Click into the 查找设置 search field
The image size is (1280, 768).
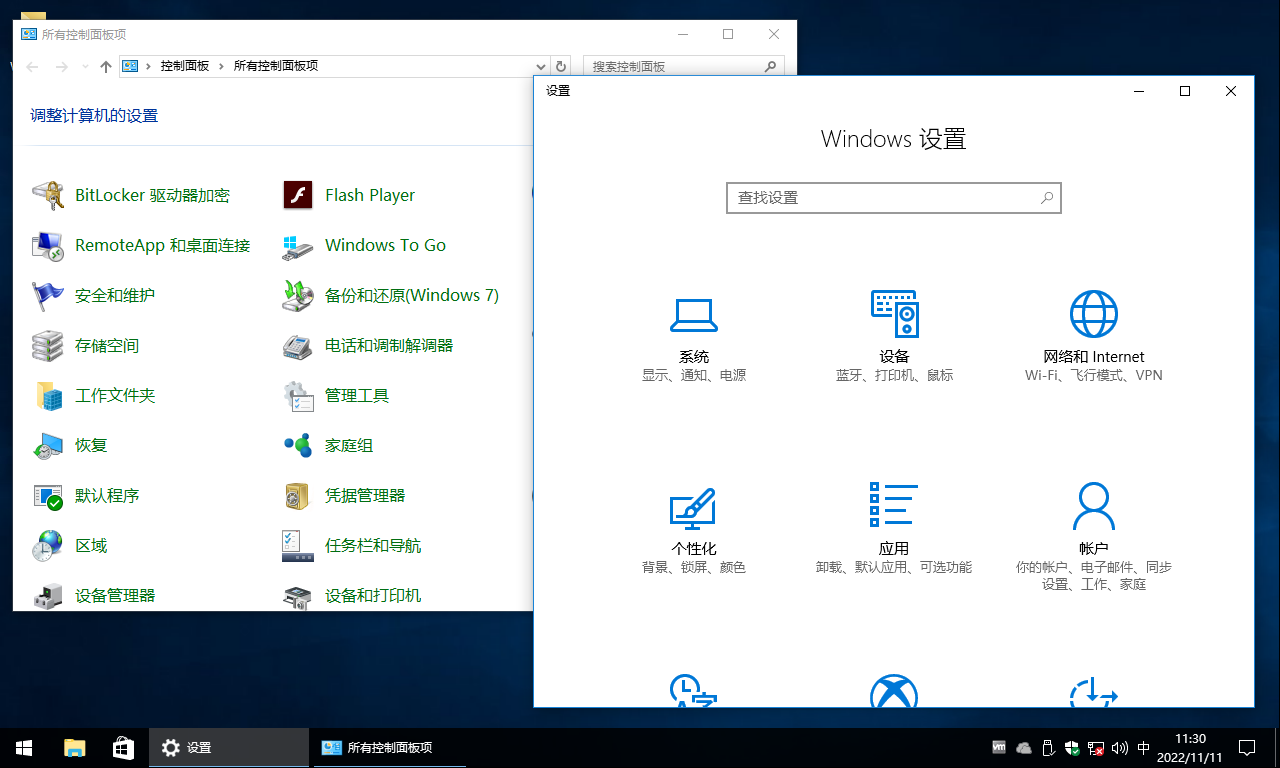894,198
